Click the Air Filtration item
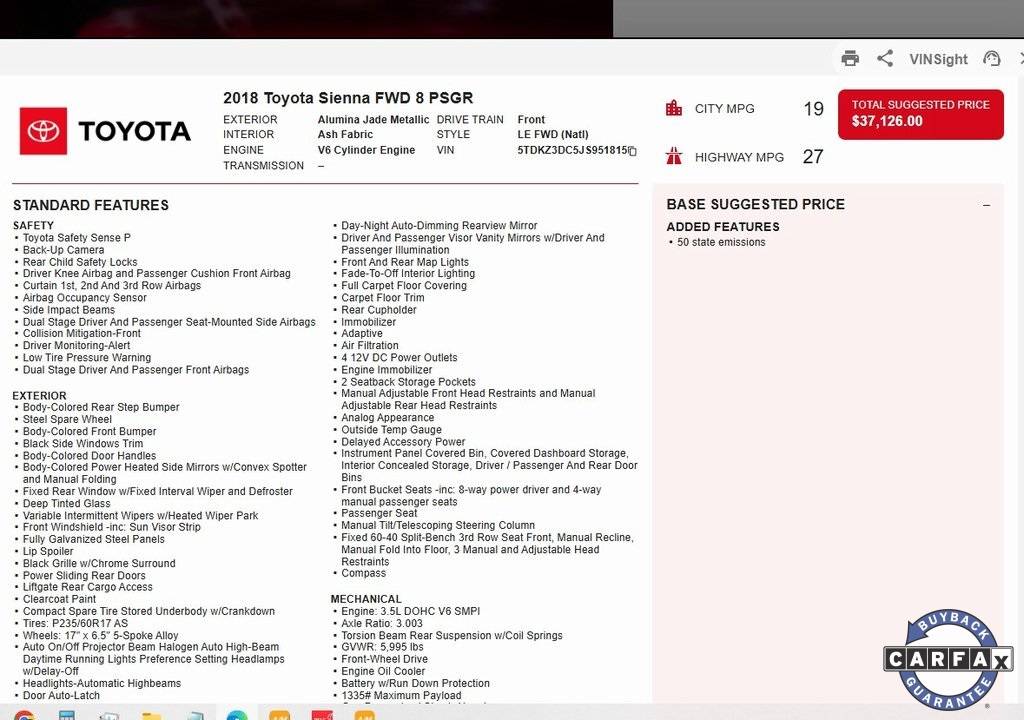This screenshot has width=1024, height=720. tap(370, 346)
